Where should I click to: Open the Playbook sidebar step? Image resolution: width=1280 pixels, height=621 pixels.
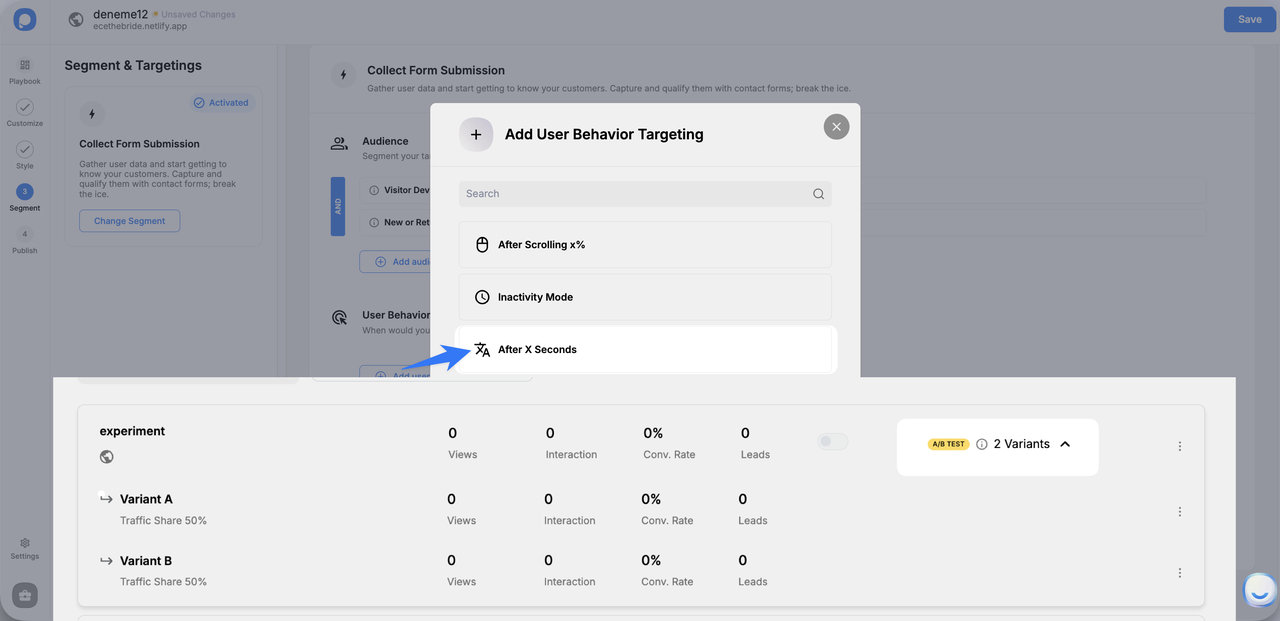(25, 71)
